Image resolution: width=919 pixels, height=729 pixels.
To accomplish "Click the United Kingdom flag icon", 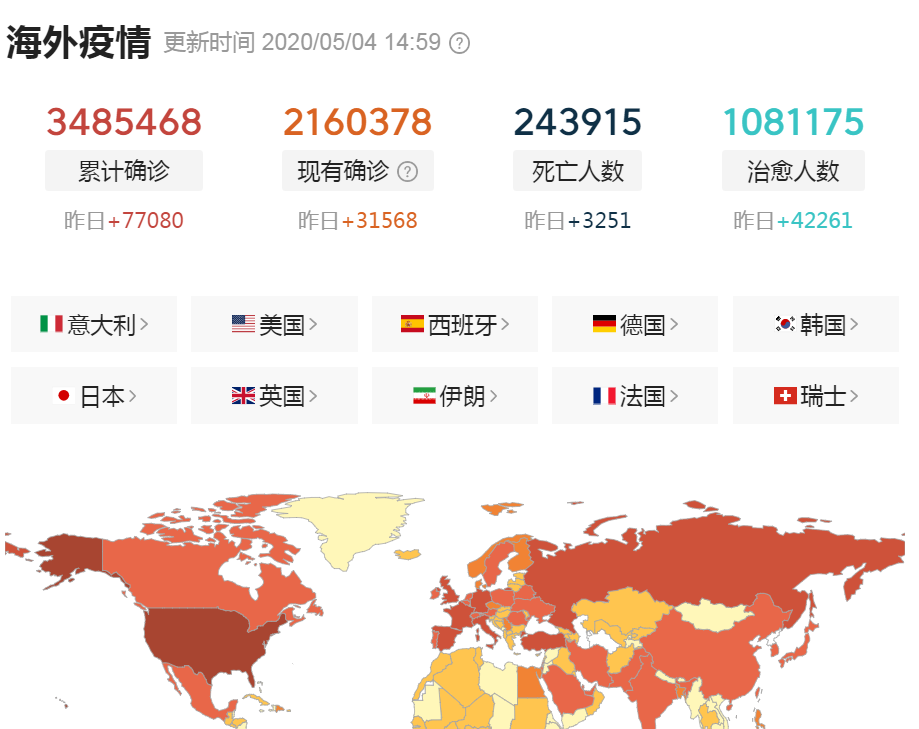I will tap(243, 396).
